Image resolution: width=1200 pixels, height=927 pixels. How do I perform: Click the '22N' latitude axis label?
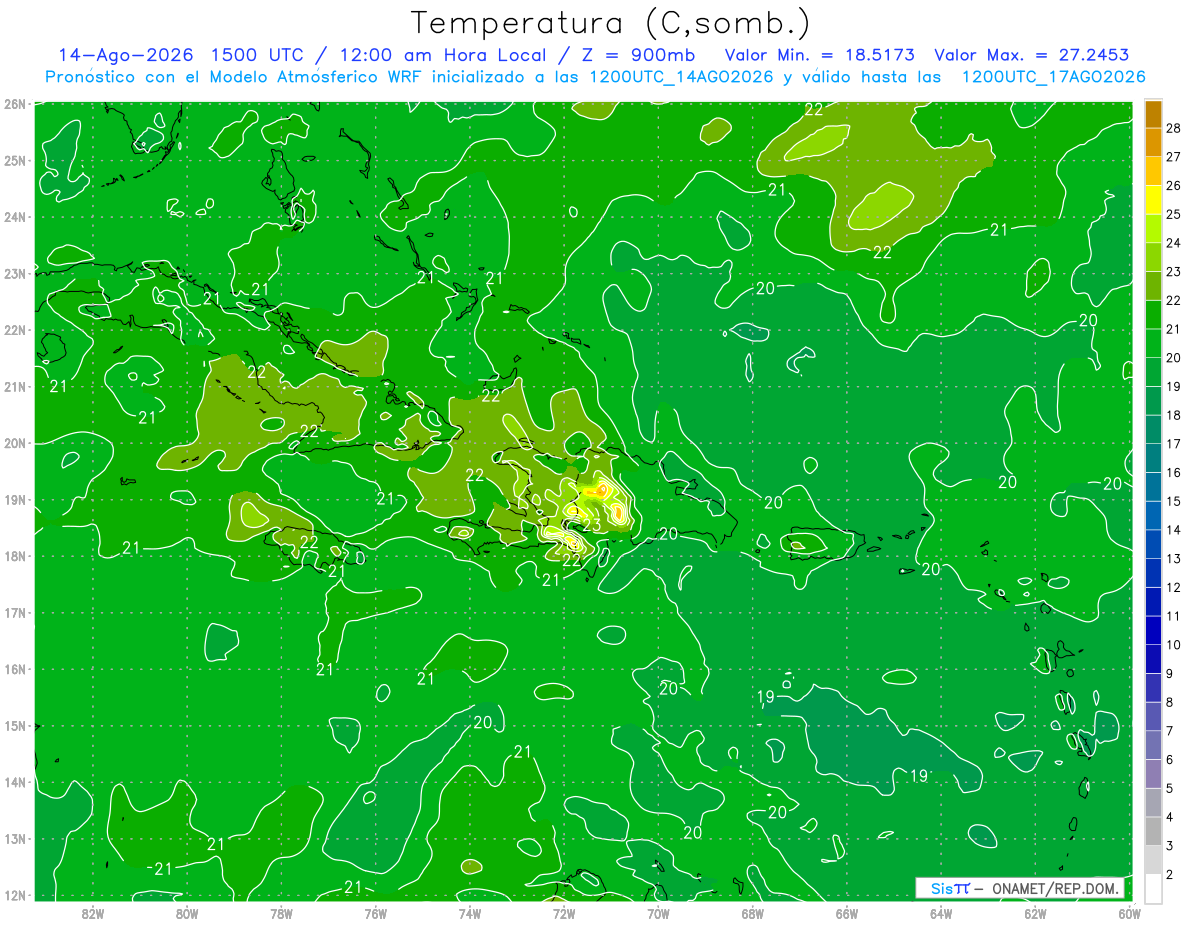(x=14, y=330)
